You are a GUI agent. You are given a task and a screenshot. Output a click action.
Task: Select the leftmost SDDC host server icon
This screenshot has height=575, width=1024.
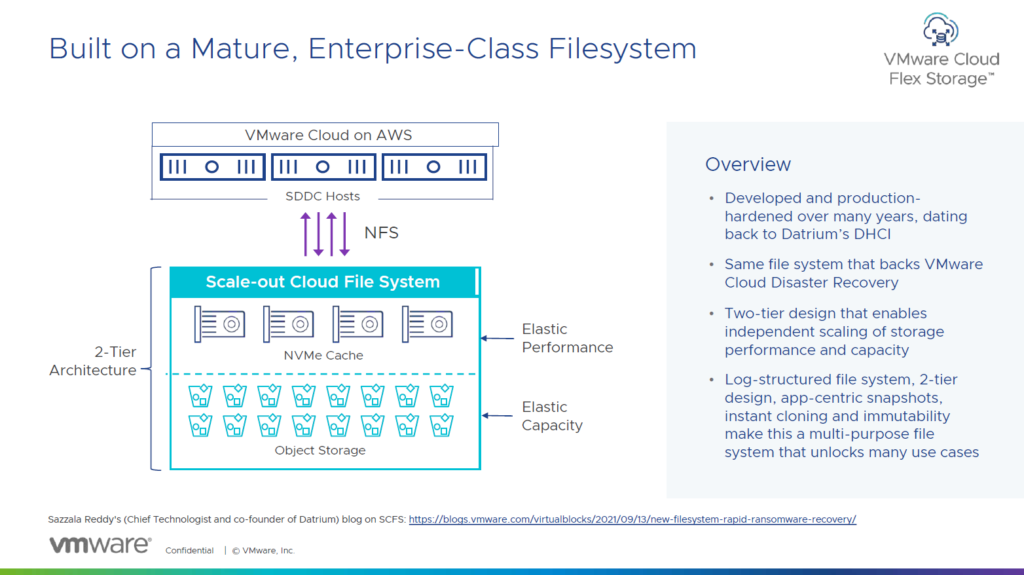coord(212,167)
